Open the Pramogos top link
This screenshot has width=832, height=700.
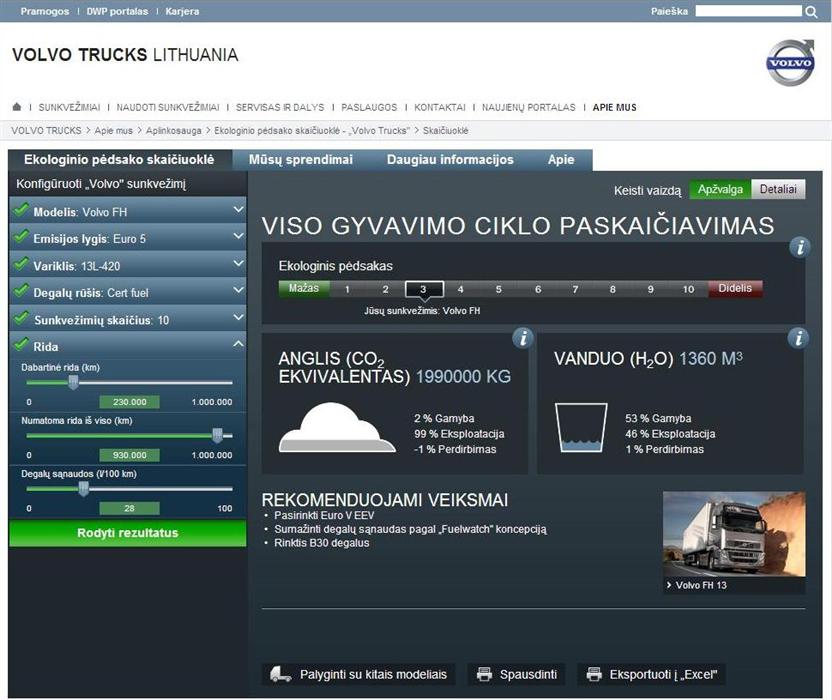(x=45, y=11)
